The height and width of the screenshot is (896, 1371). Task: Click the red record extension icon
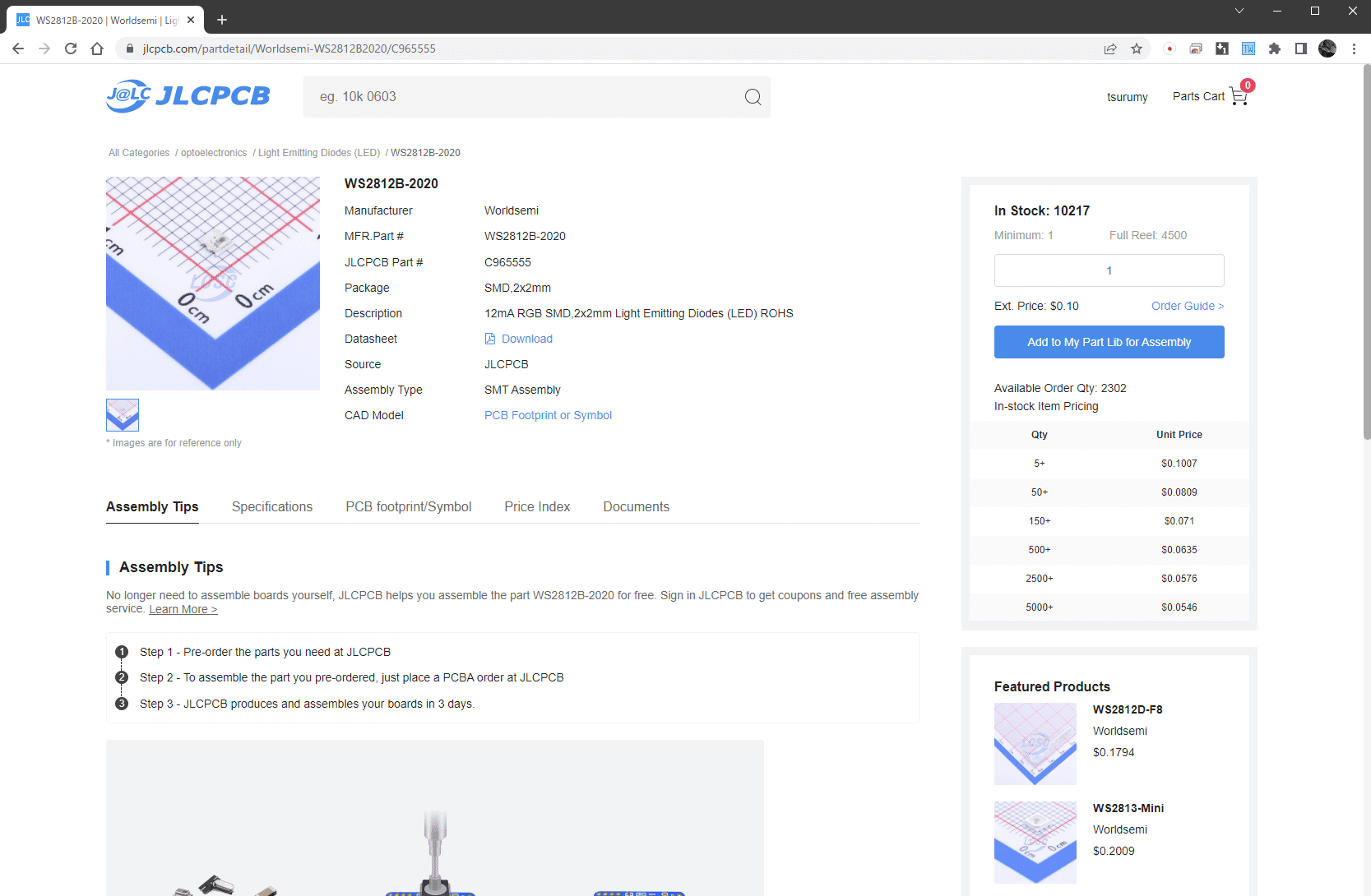coord(1170,48)
